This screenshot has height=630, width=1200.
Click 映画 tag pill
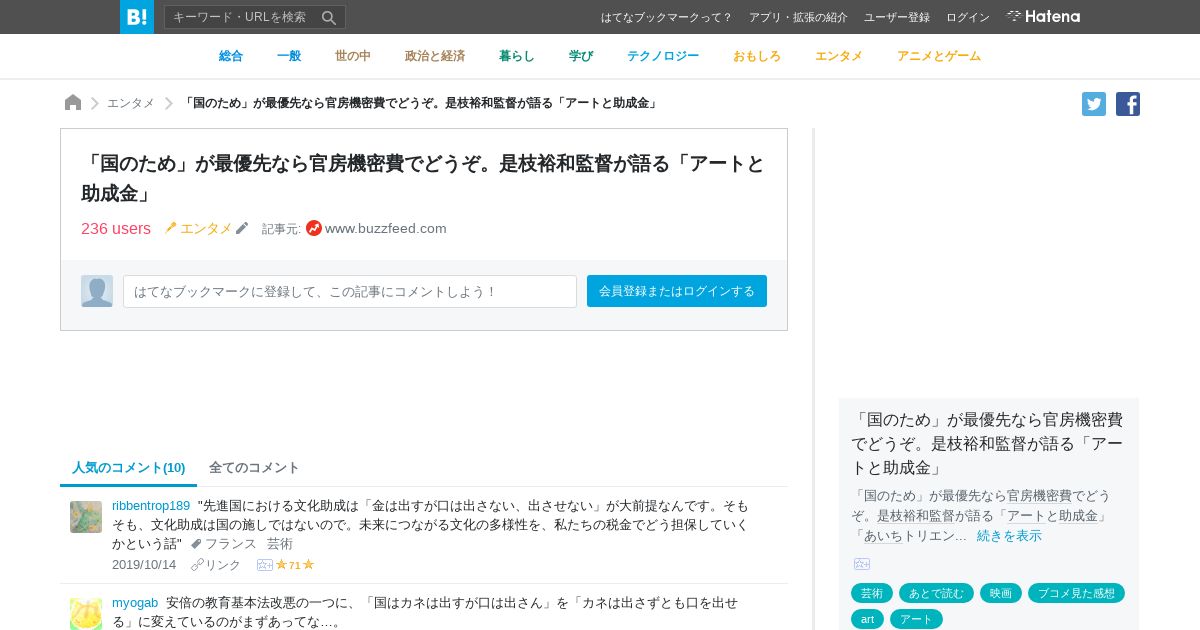1001,593
